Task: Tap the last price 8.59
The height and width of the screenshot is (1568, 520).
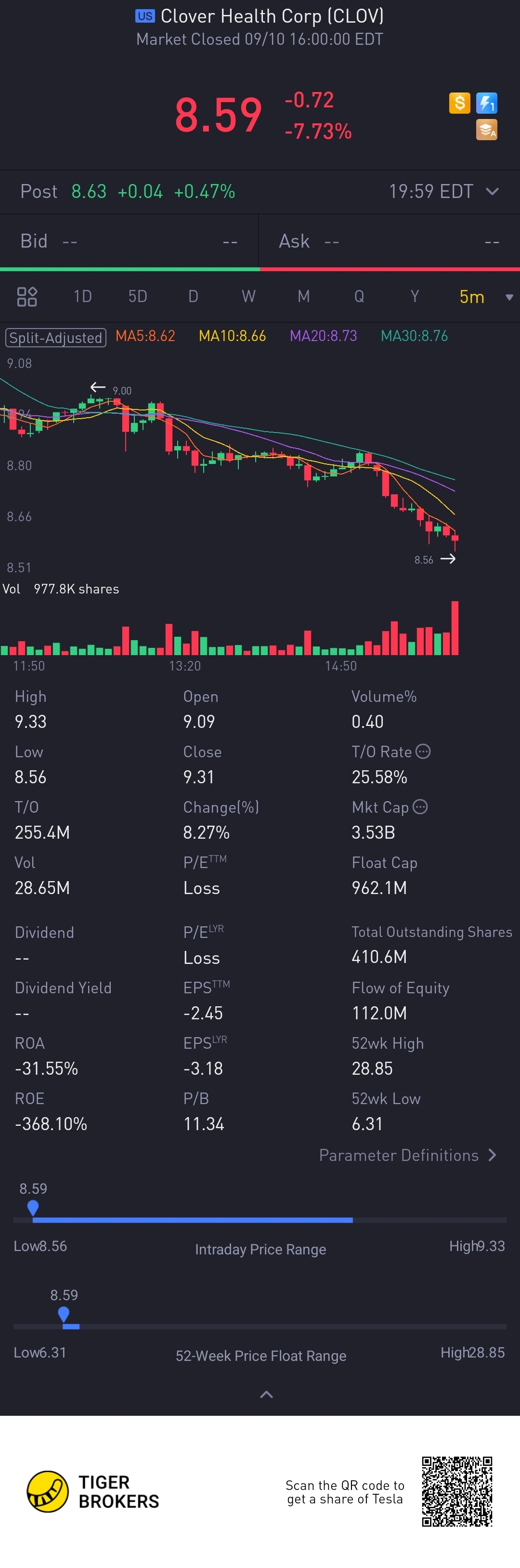Action: coord(218,115)
